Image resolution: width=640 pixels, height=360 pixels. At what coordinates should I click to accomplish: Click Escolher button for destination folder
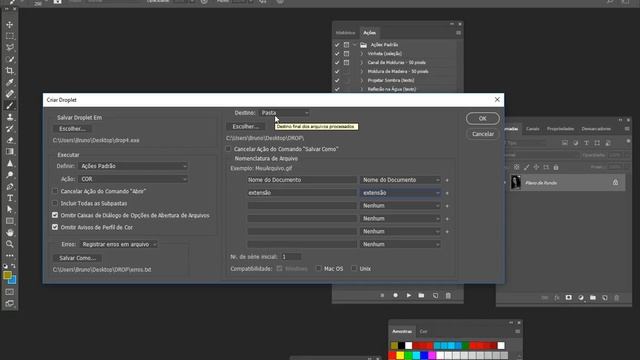pos(246,127)
